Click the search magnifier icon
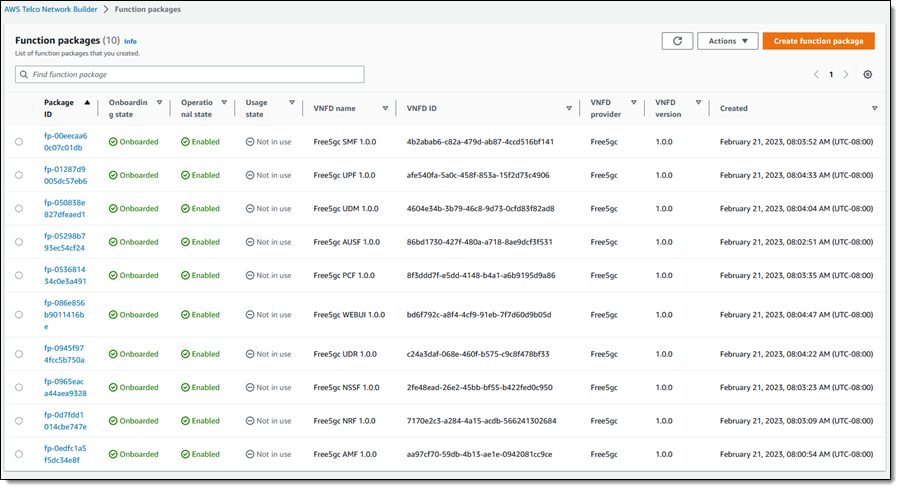The image size is (901, 490). click(24, 75)
